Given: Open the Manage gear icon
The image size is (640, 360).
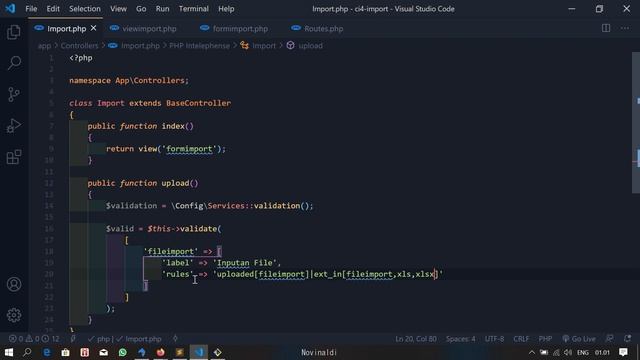Looking at the screenshot, I should pos(14,315).
